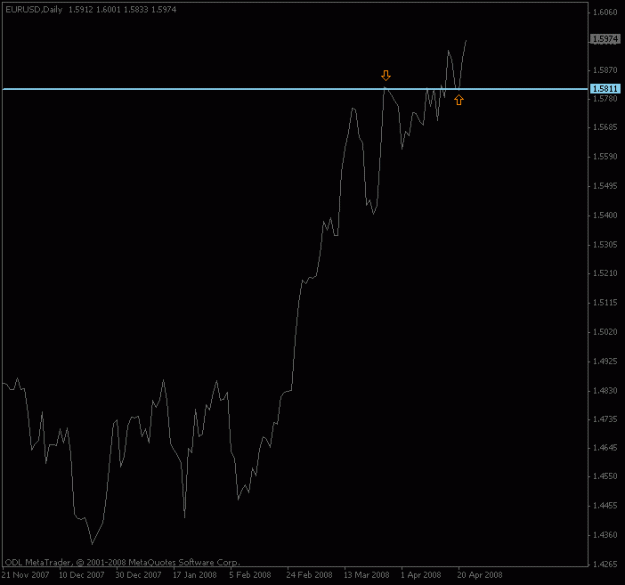Click the 1.5833 low value in header
Screen dimensions: 625x585
click(136, 10)
